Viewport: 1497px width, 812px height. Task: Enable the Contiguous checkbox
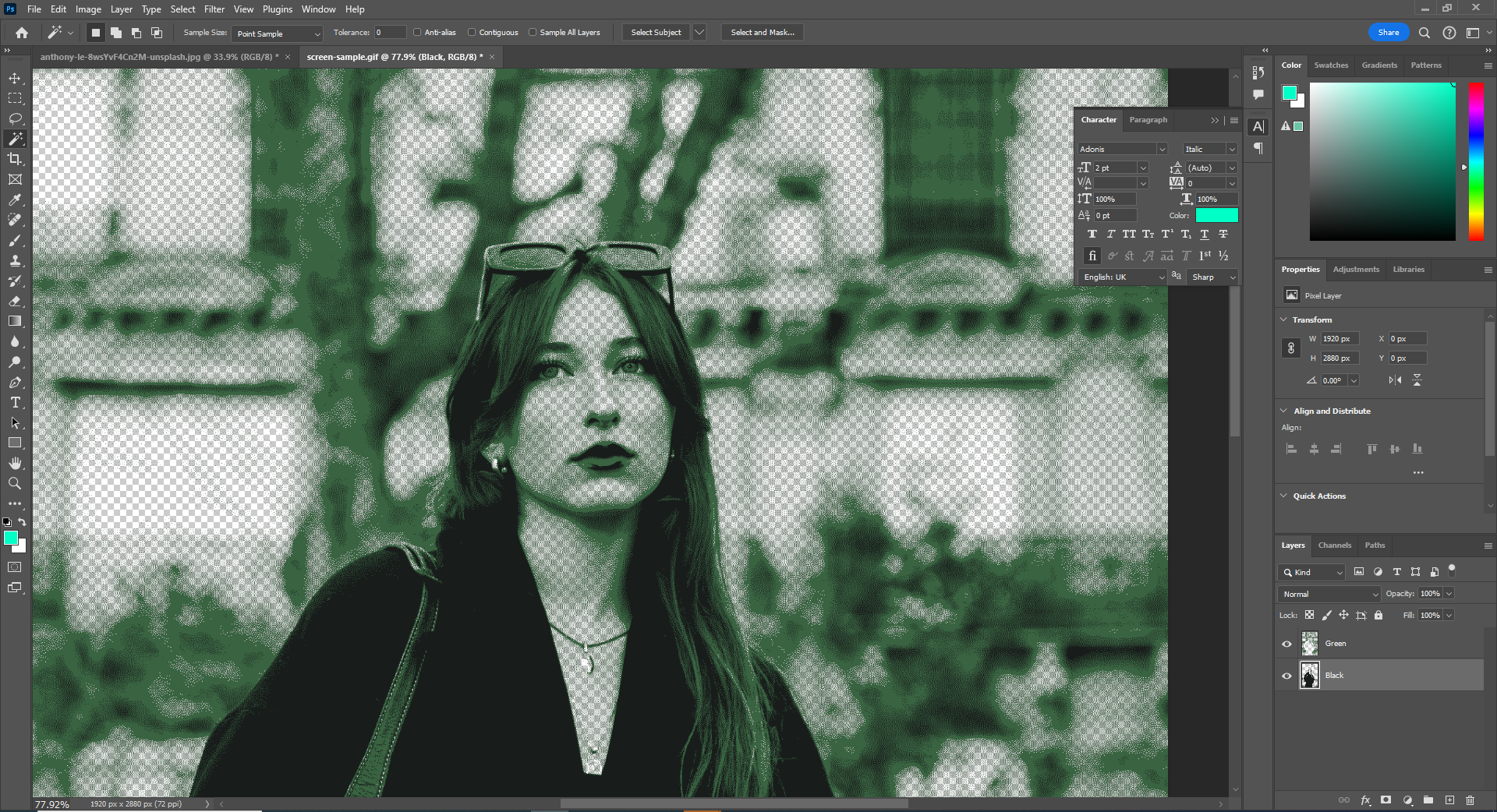[472, 33]
